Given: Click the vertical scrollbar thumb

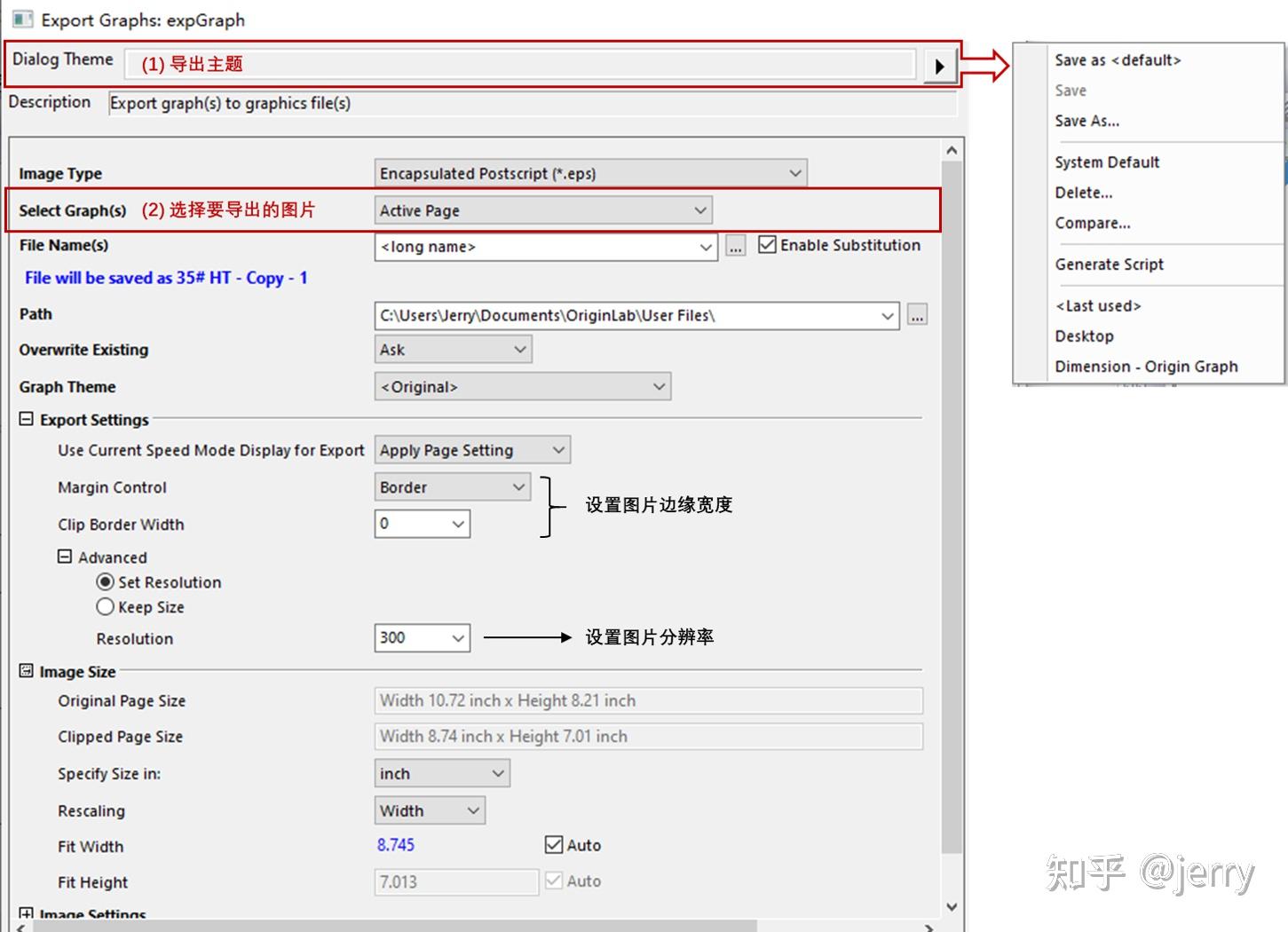Looking at the screenshot, I should pyautogui.click(x=952, y=507).
